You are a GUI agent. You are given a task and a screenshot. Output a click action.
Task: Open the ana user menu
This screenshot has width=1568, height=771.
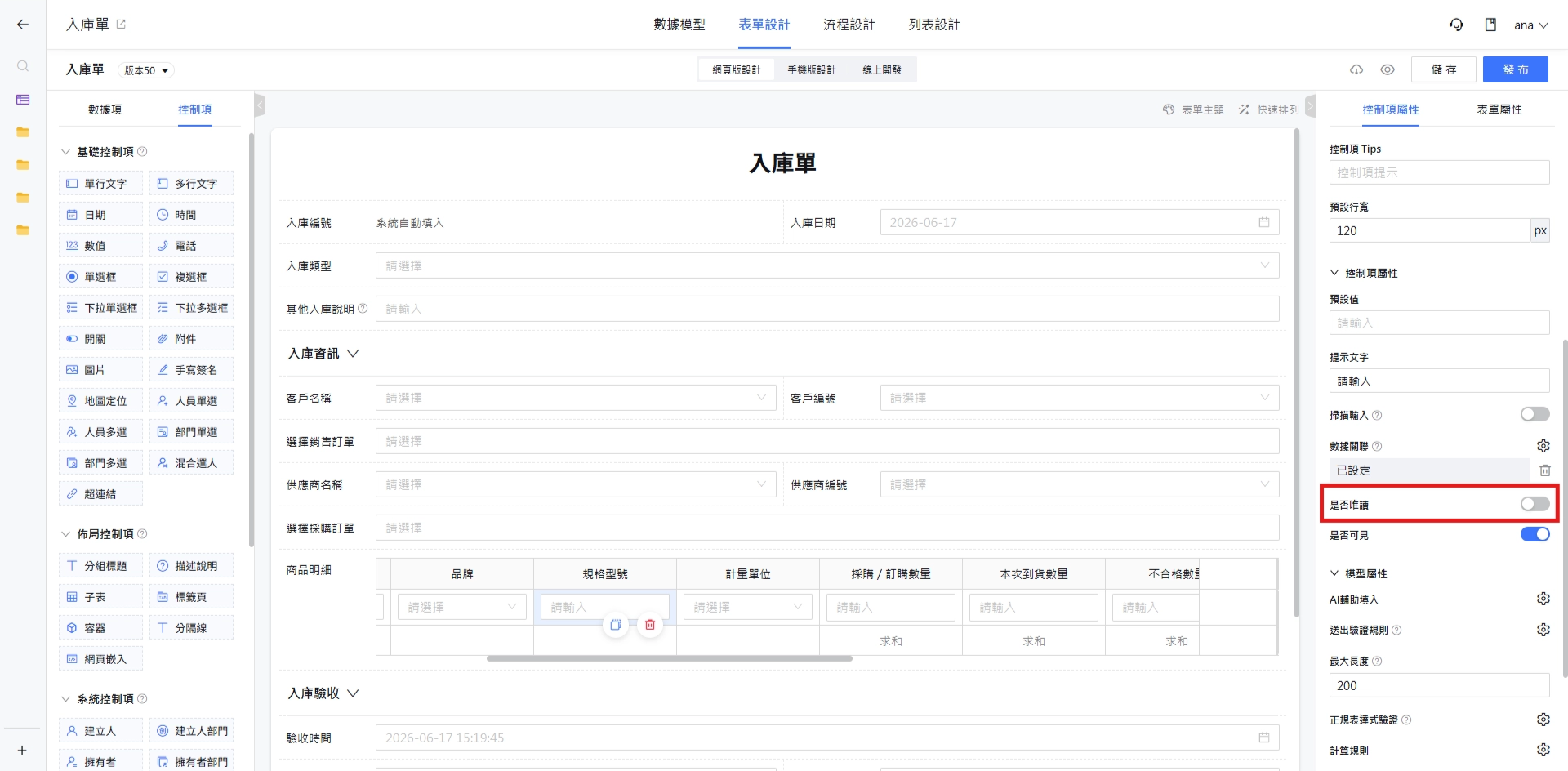1530,25
